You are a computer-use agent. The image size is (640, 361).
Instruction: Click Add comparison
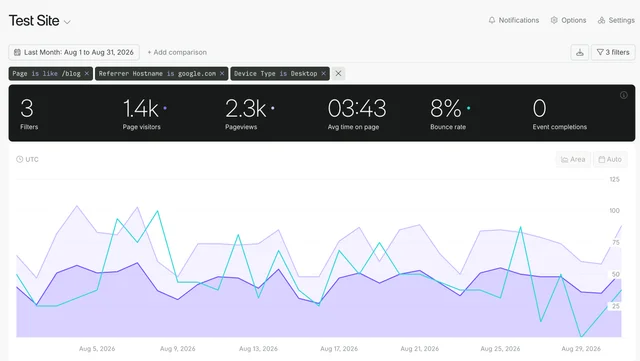pos(177,52)
